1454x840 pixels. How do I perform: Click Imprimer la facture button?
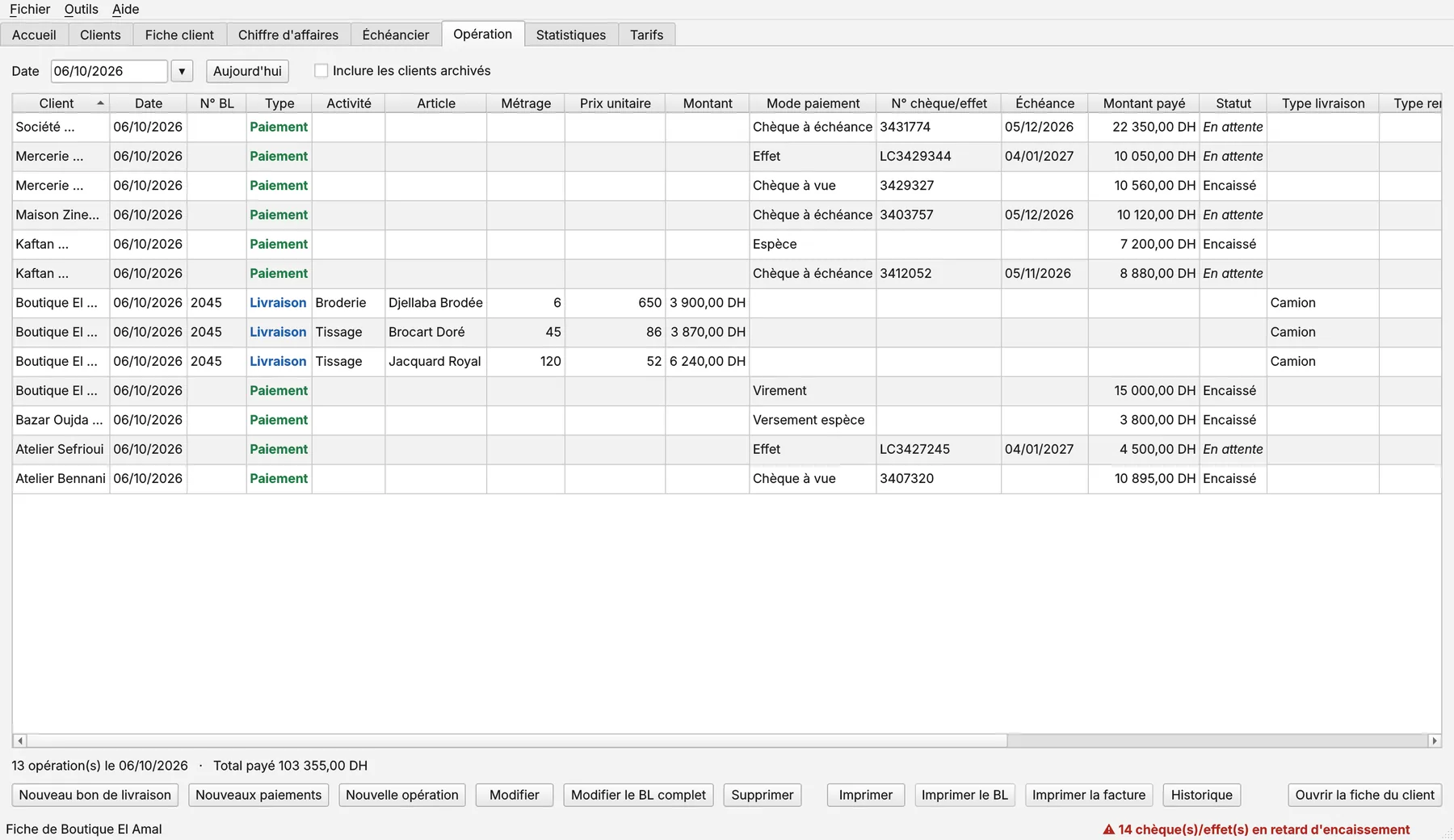1089,795
